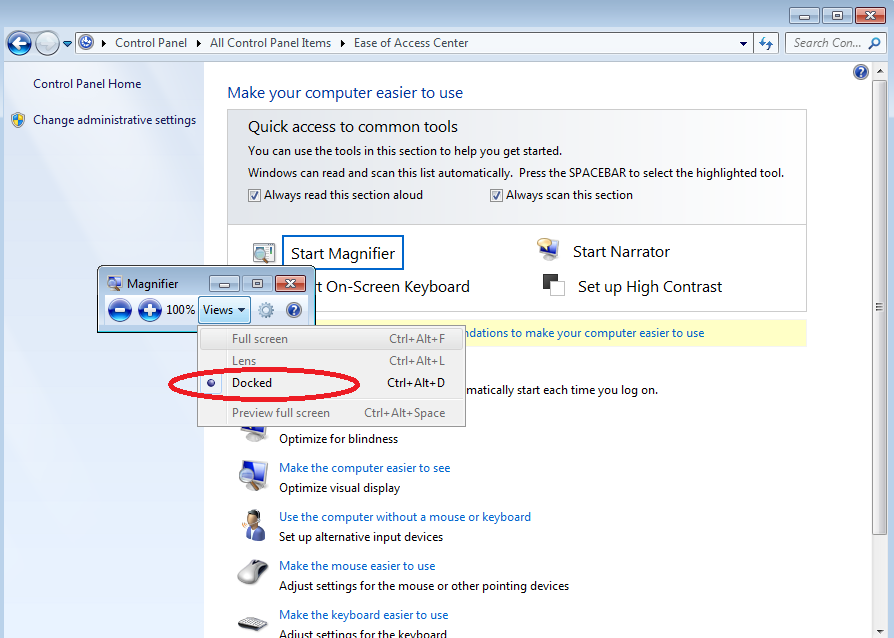Click the Make your computer easier heading
Image resolution: width=894 pixels, height=638 pixels.
[x=345, y=93]
